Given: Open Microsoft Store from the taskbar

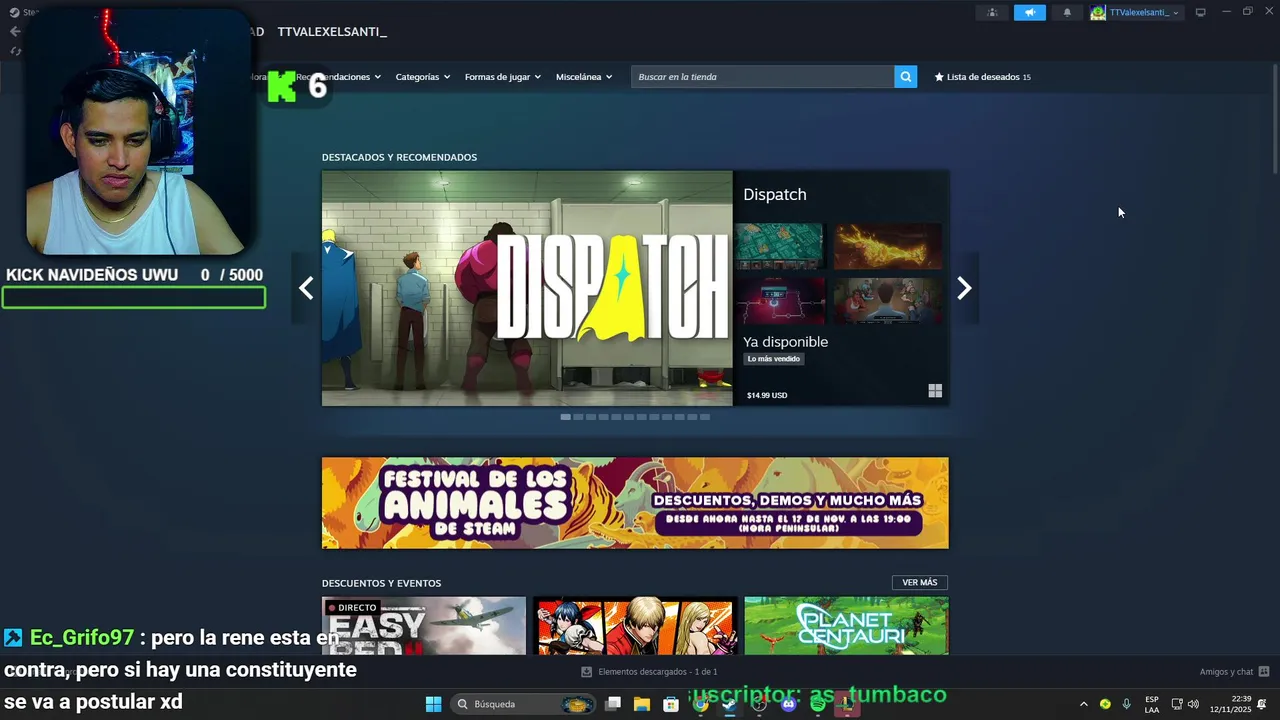Looking at the screenshot, I should tap(671, 704).
